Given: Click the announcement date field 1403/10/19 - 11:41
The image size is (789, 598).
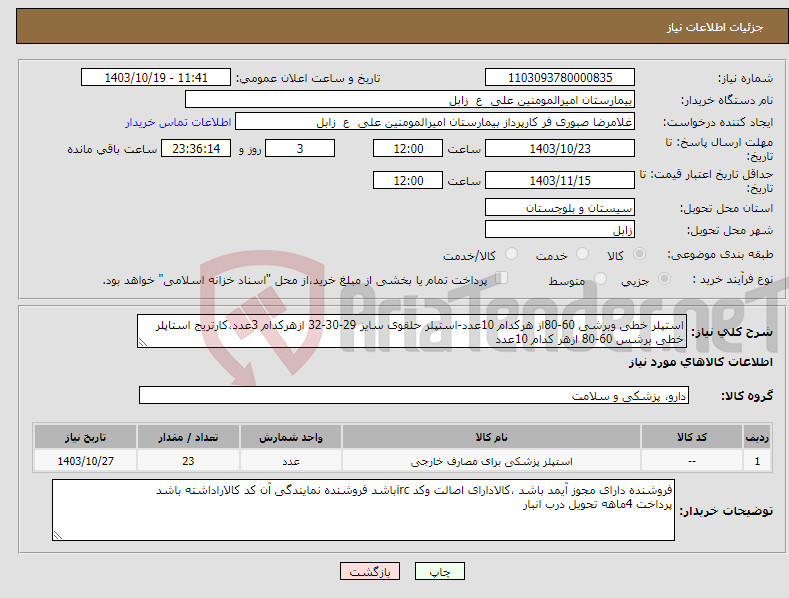Looking at the screenshot, I should 155,78.
